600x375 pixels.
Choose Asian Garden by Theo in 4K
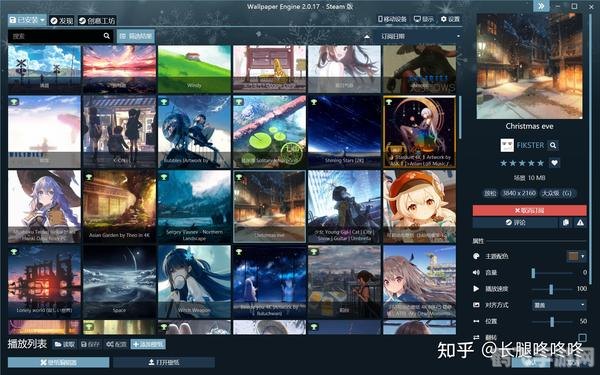[119, 207]
